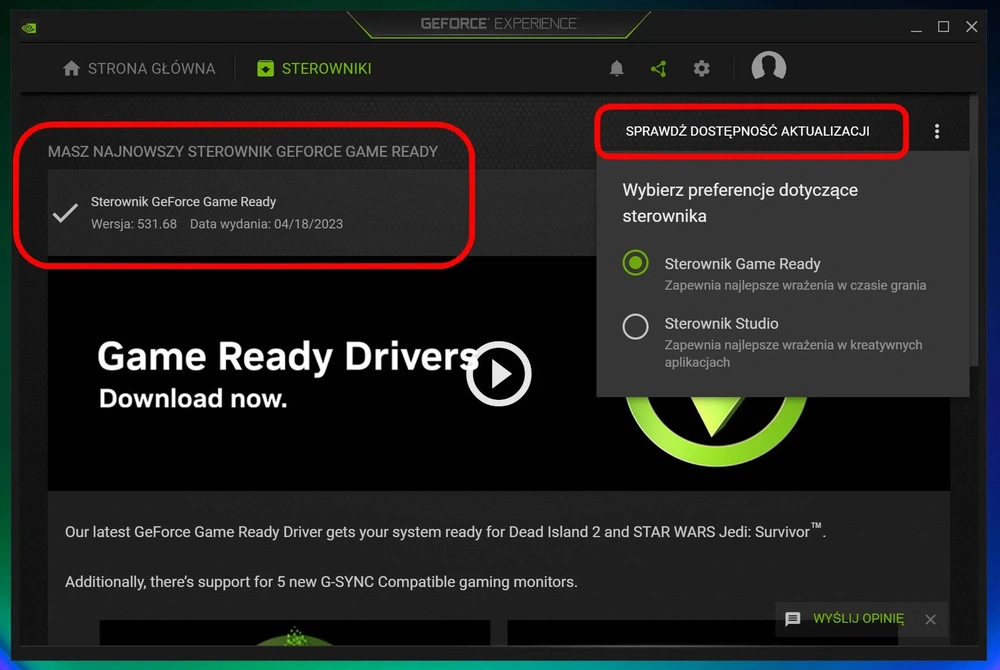This screenshot has width=1000, height=670.
Task: Click the Data wydania: 04/18/2023 text
Action: [x=267, y=224]
